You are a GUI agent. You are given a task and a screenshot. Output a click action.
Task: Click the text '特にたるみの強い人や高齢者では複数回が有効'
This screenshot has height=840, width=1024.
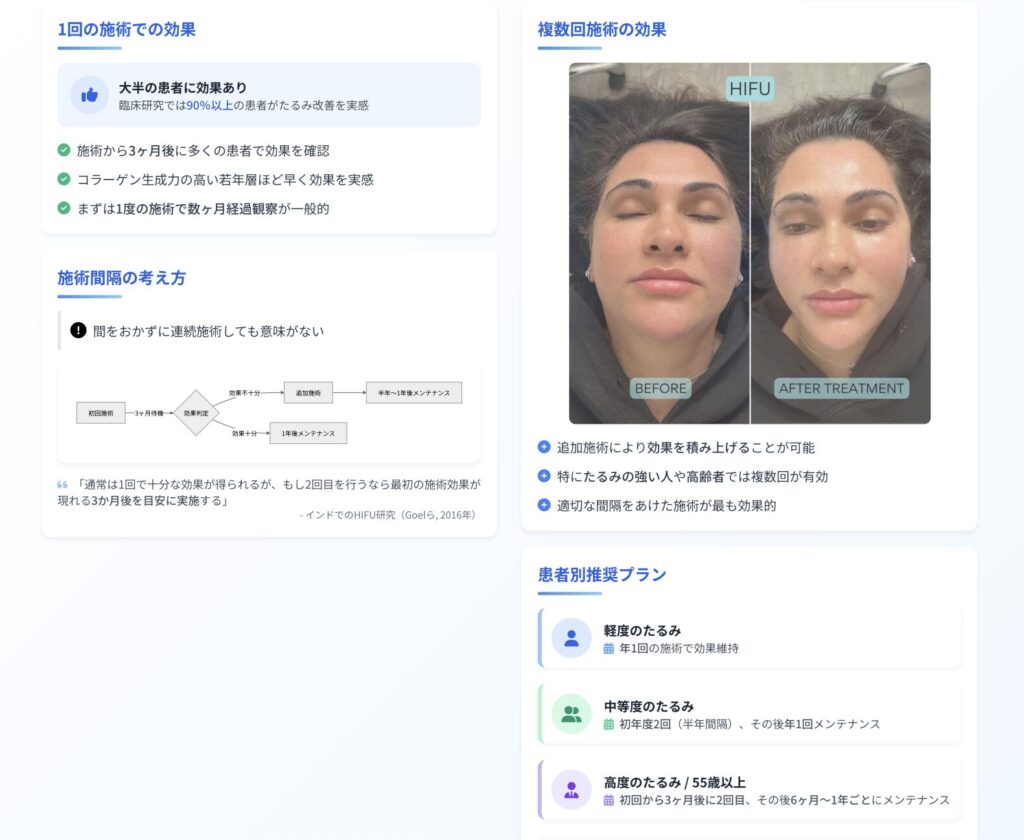[692, 476]
